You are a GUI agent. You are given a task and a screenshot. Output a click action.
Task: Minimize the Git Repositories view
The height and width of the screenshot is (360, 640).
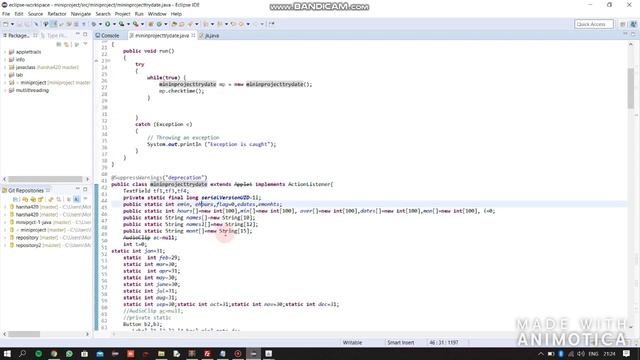coord(78,189)
